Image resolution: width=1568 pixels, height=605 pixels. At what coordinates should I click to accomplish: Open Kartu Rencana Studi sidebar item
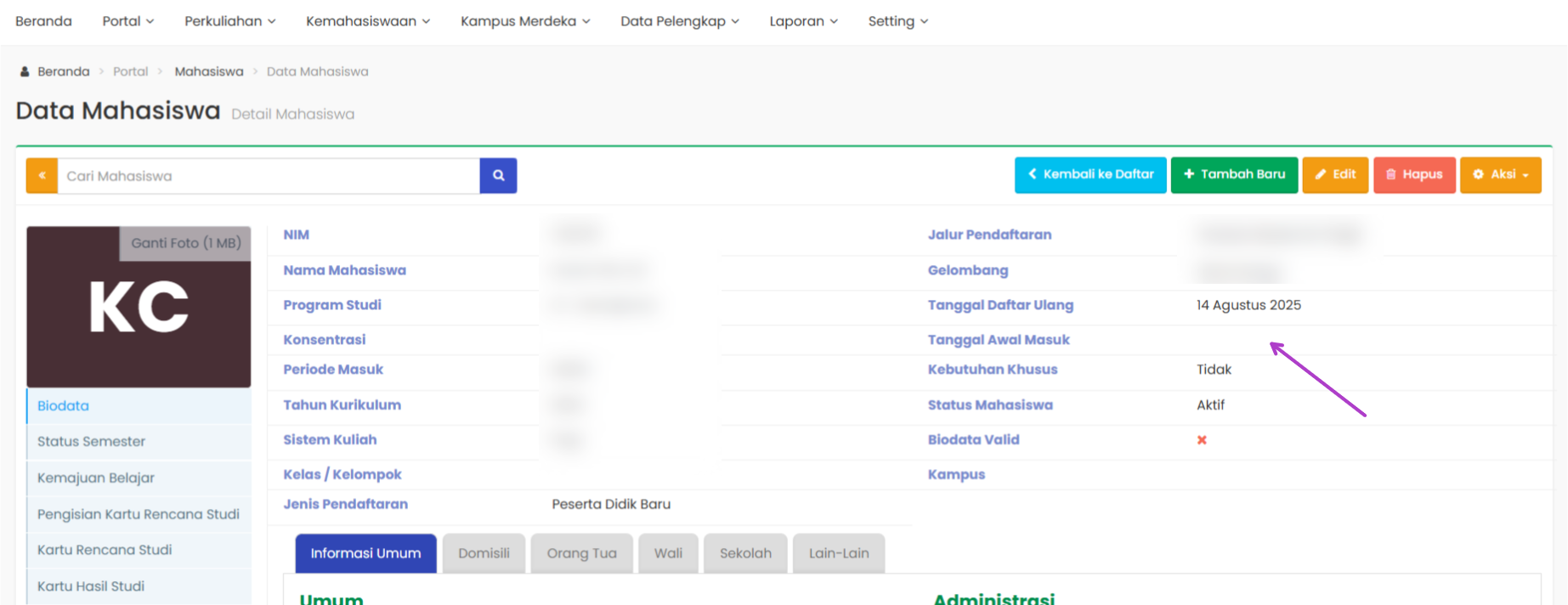pos(105,550)
